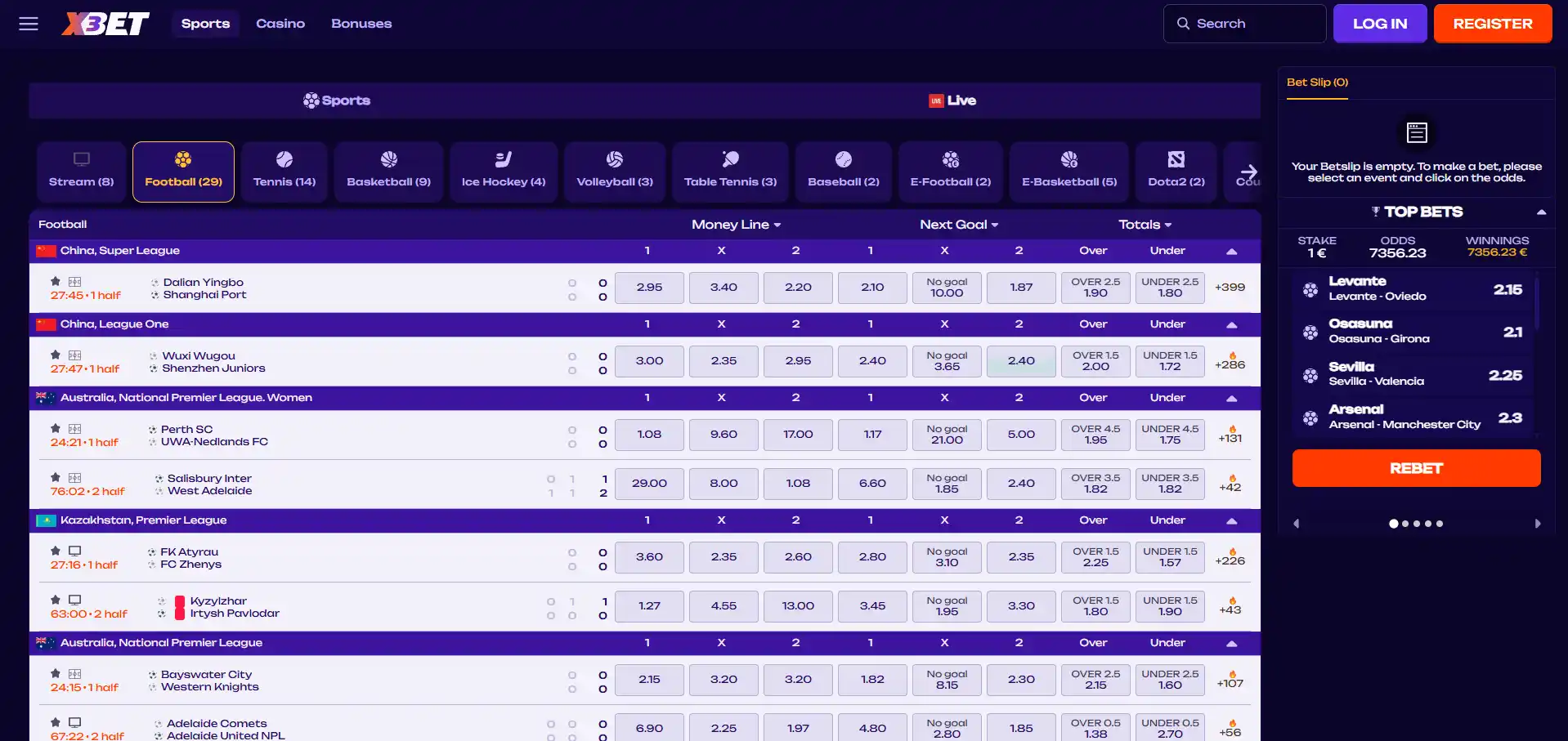Click the search magnifier icon

(x=1183, y=24)
